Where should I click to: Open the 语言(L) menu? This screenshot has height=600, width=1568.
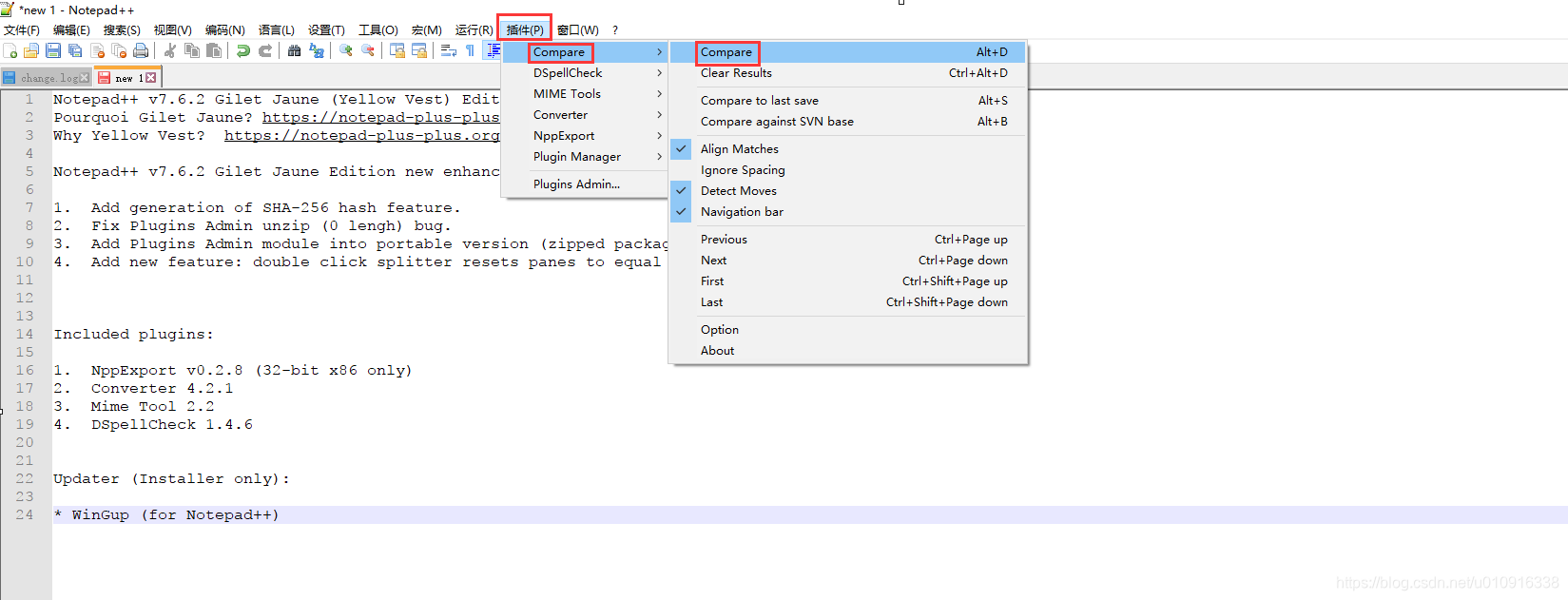(276, 30)
